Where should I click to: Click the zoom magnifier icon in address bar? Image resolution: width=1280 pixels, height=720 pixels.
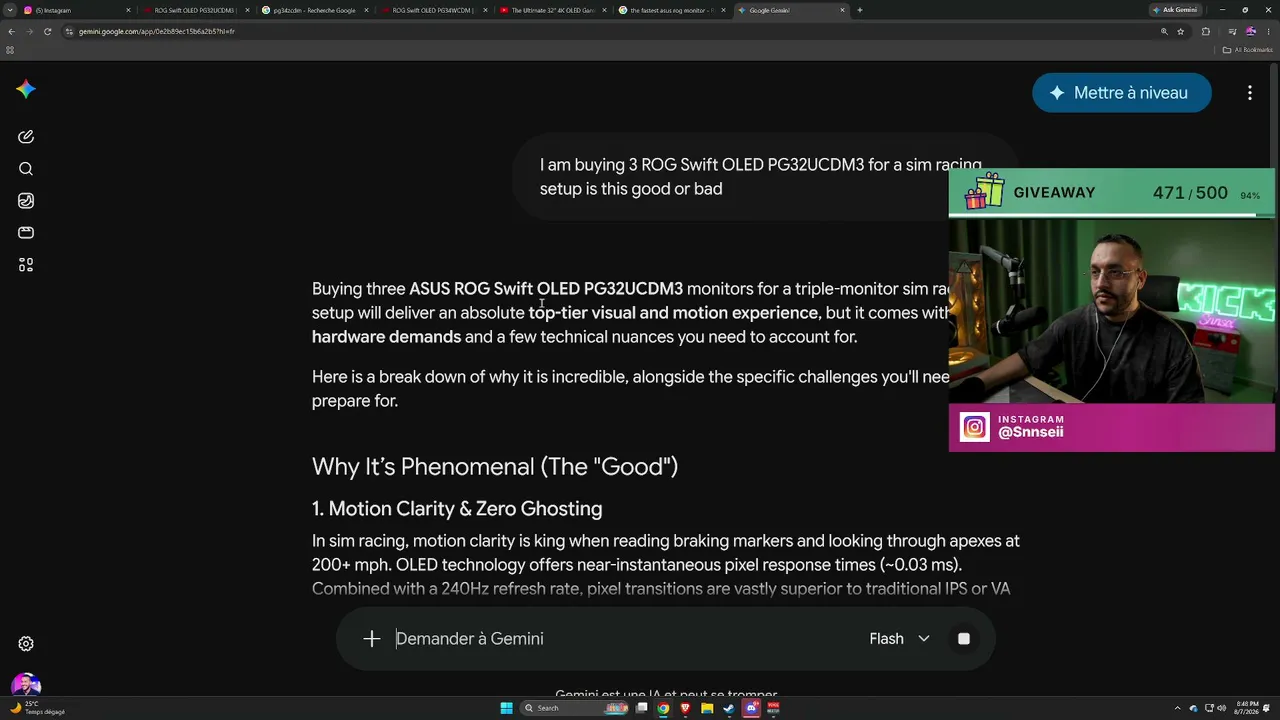[x=1164, y=31]
